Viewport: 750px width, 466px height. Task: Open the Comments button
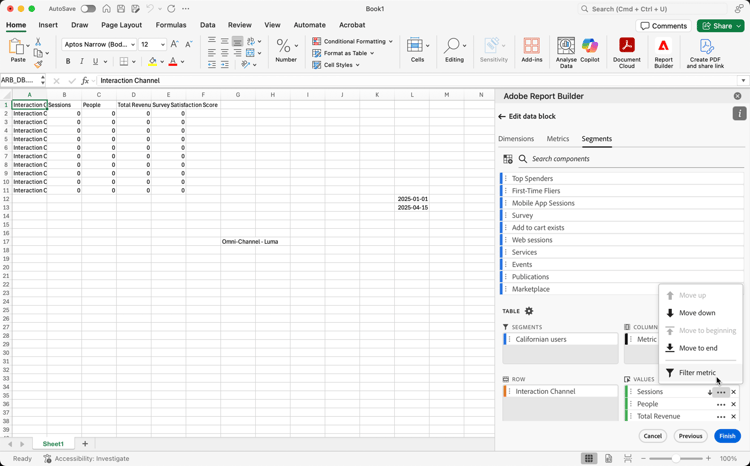(663, 26)
